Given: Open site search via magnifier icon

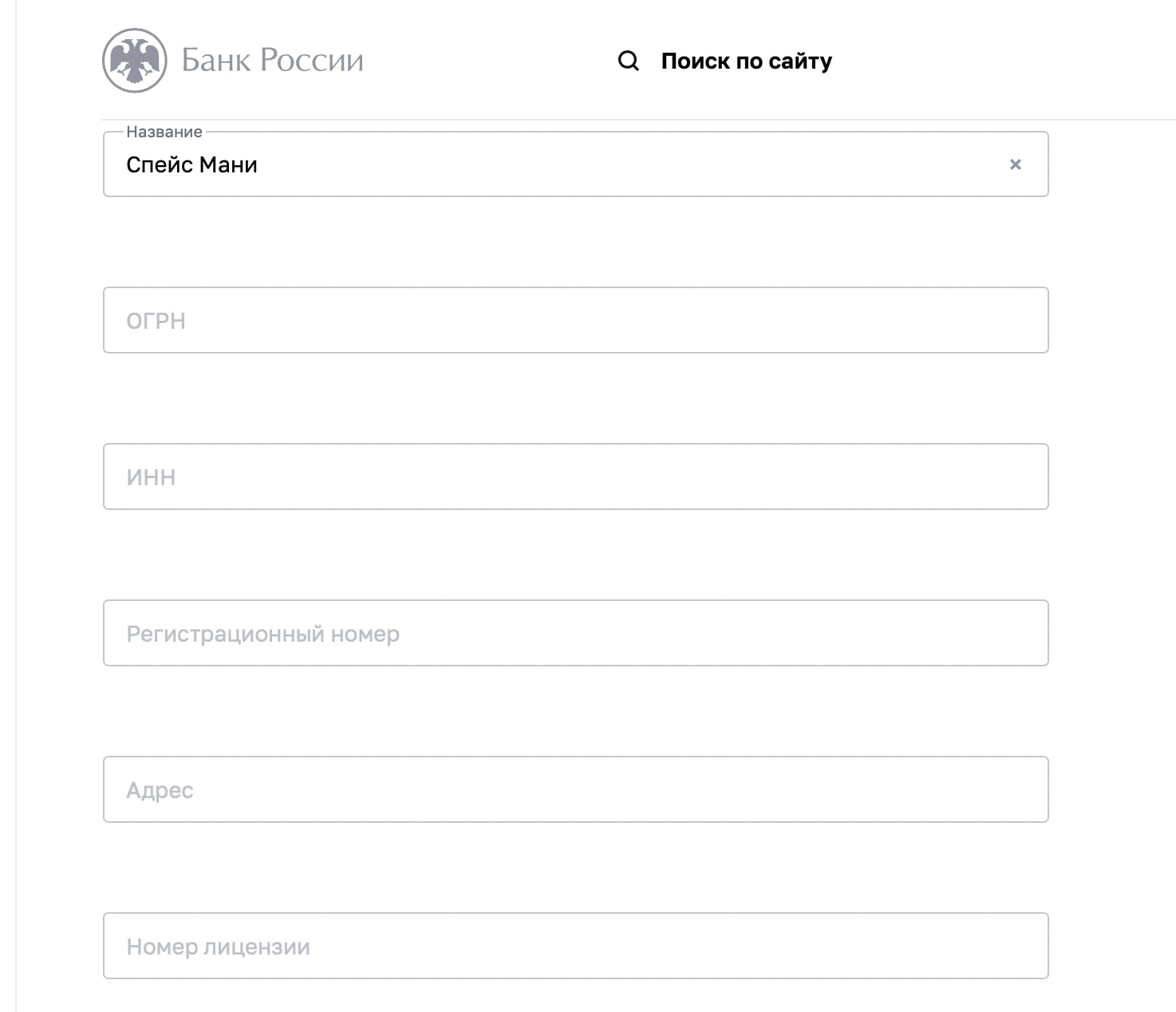Looking at the screenshot, I should click(629, 61).
